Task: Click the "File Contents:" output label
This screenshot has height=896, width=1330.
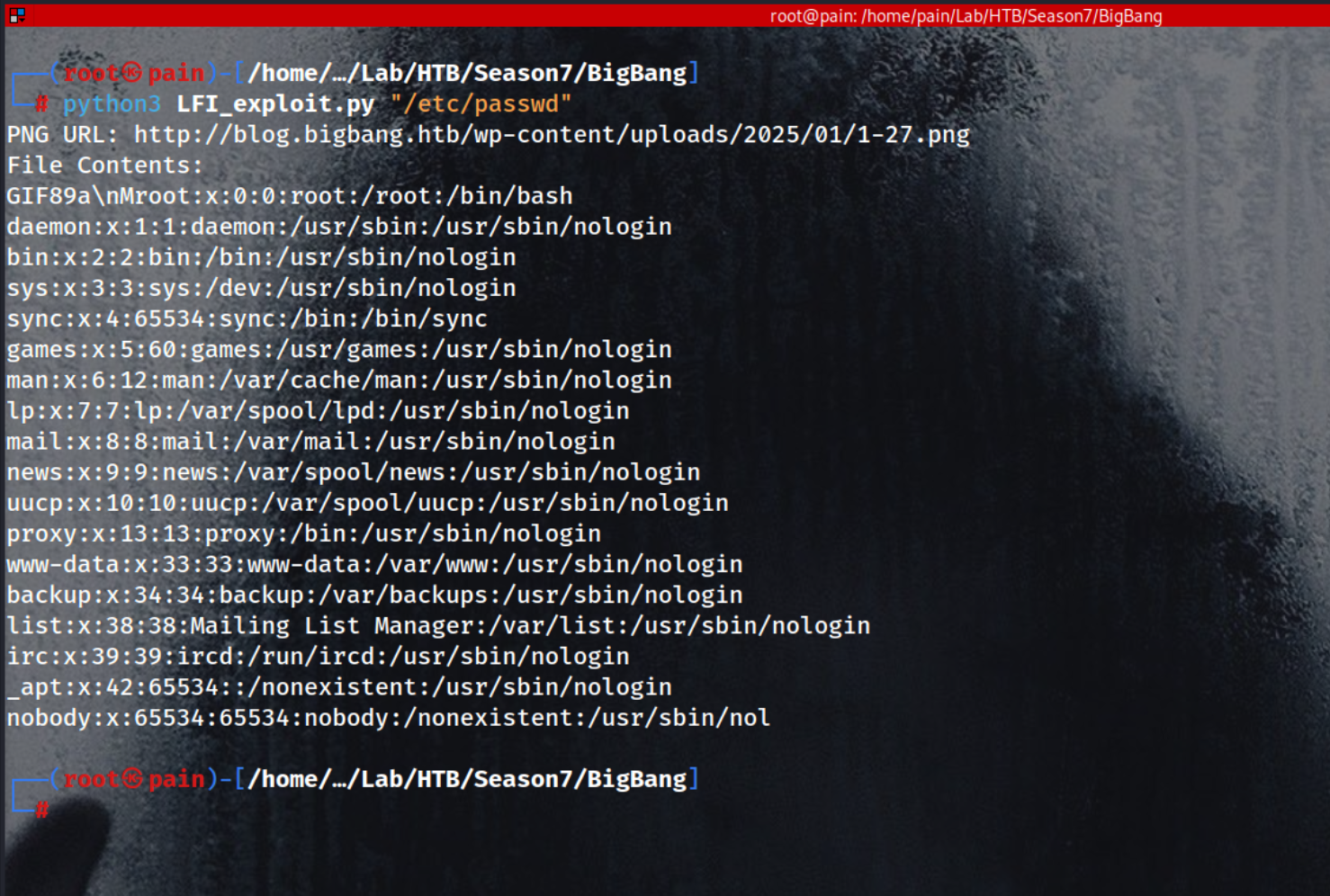Action: coord(105,166)
